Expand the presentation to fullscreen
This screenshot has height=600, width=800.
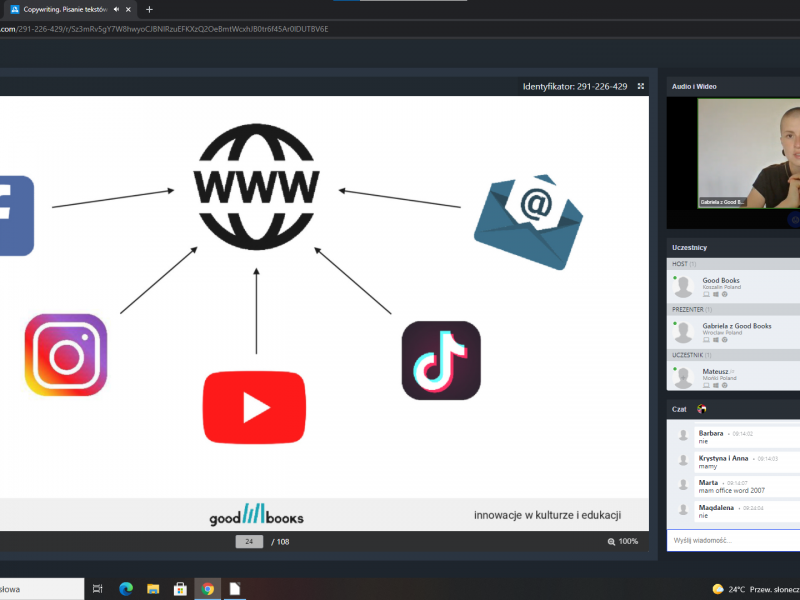click(641, 86)
